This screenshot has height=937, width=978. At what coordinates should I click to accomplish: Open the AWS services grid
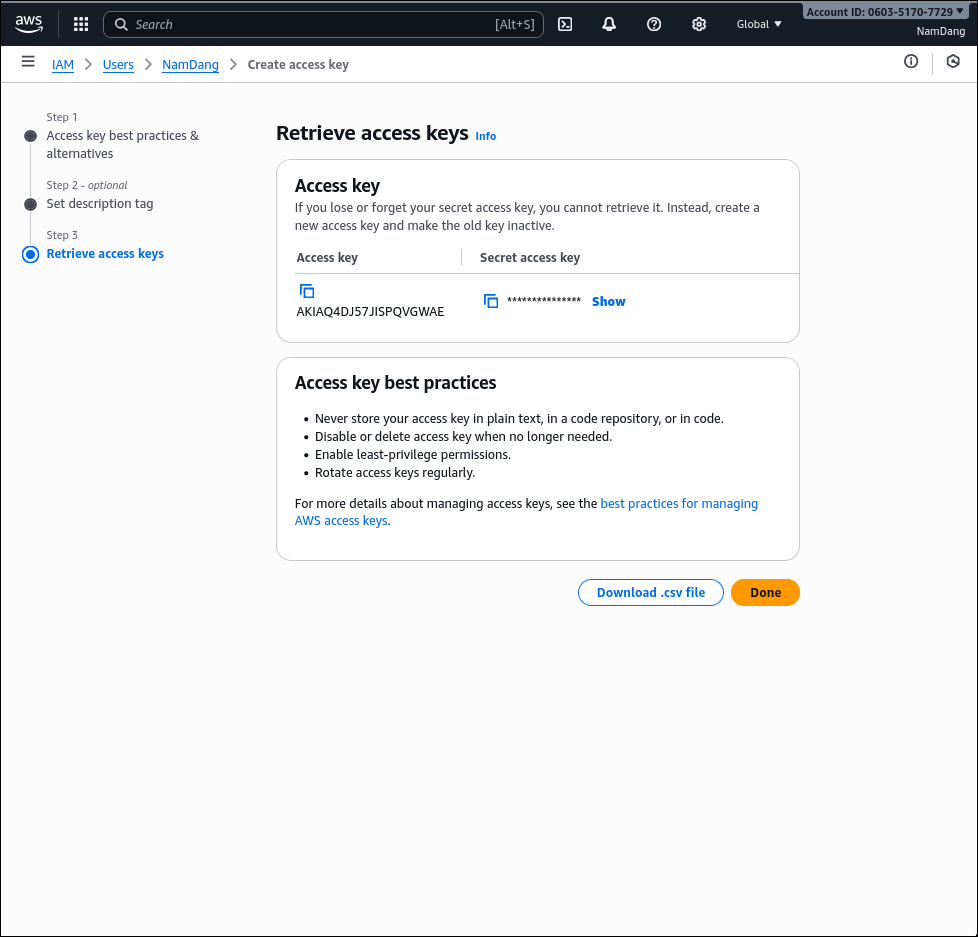click(81, 24)
